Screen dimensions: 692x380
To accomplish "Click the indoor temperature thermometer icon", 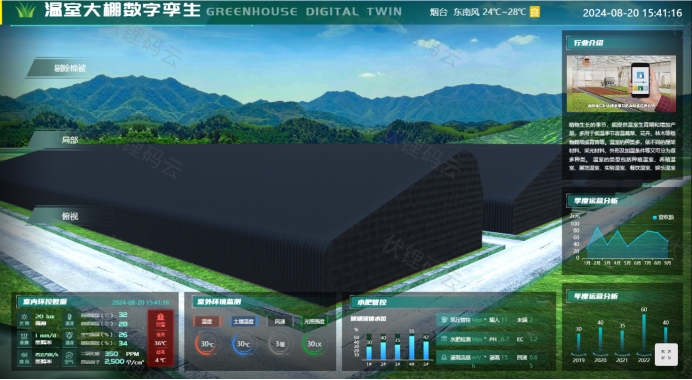I will 70,317.
